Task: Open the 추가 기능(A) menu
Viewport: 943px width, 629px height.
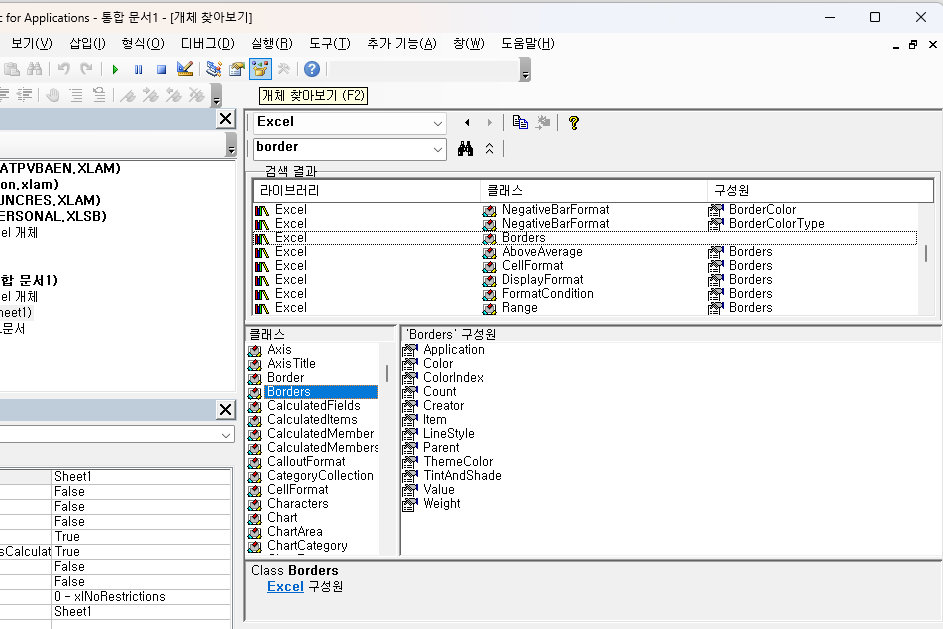Action: [x=402, y=43]
